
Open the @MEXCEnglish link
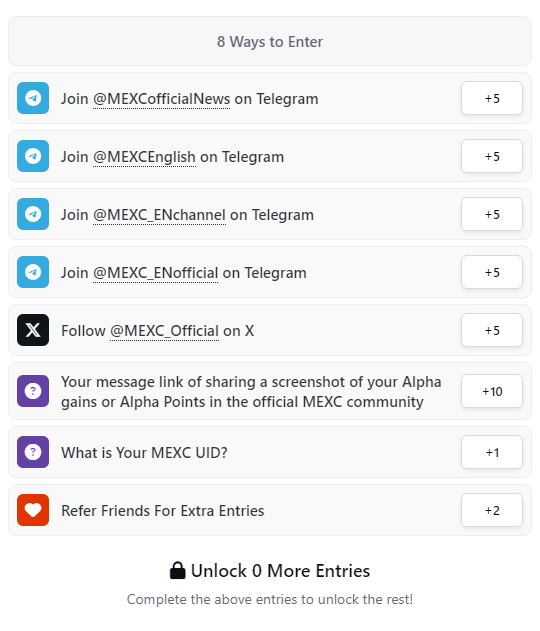pos(144,157)
